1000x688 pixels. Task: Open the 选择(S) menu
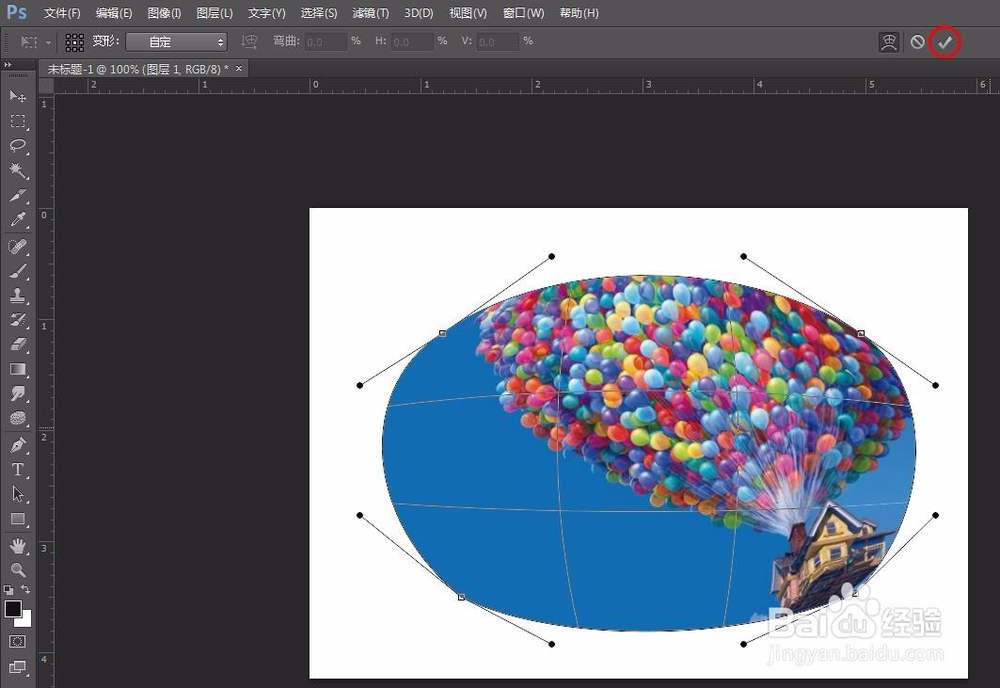[x=319, y=13]
